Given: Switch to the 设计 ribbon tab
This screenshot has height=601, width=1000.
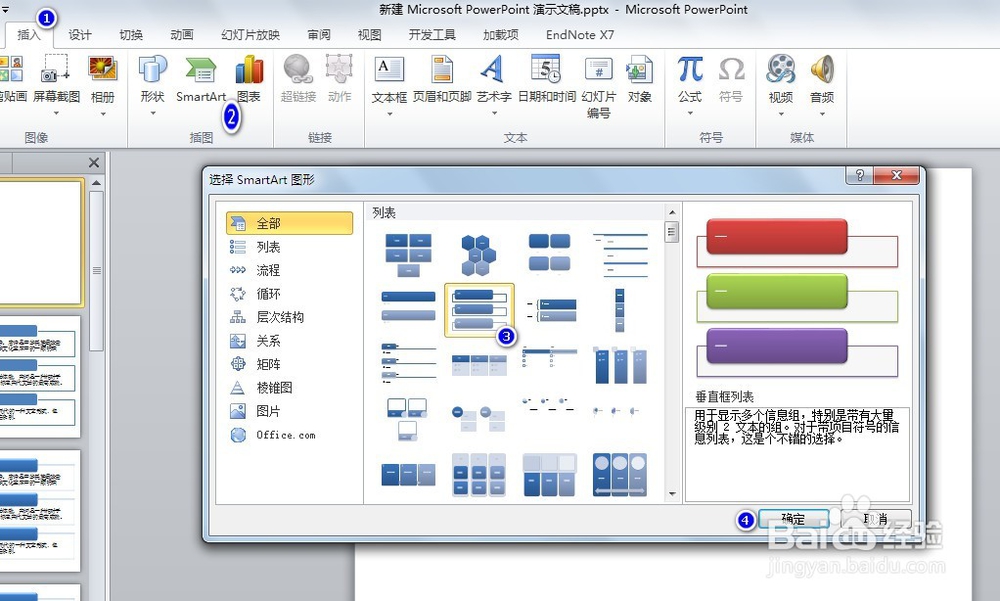Looking at the screenshot, I should click(x=80, y=35).
